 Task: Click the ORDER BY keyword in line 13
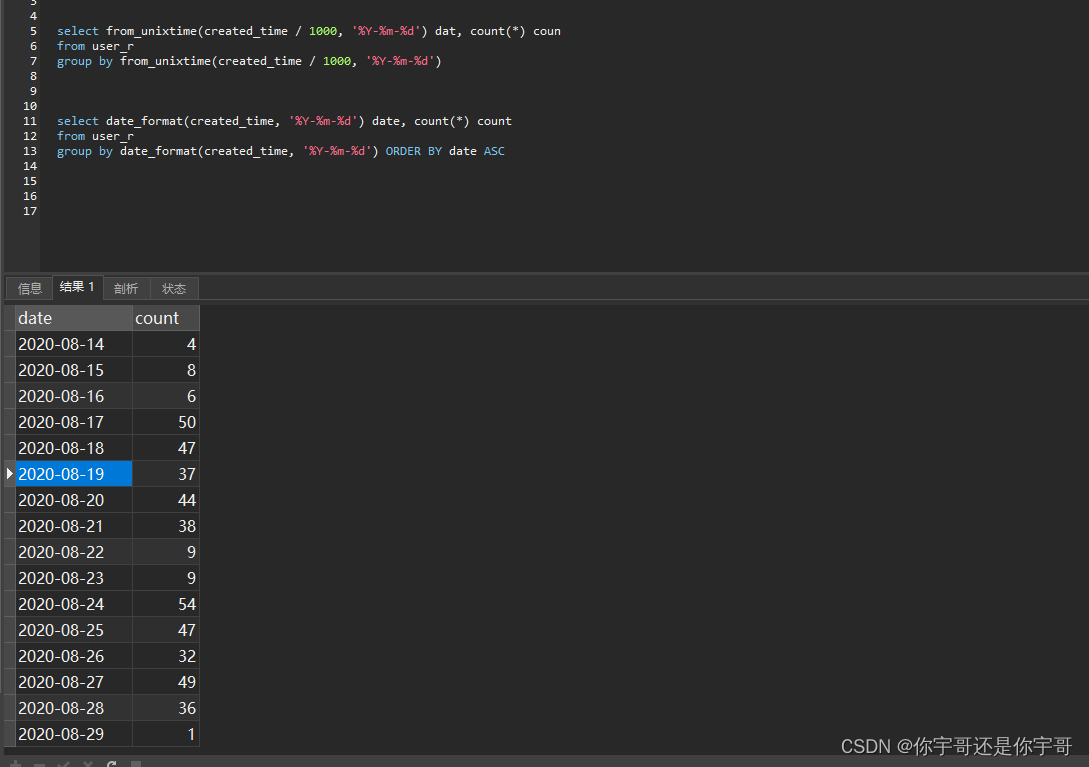click(x=414, y=151)
